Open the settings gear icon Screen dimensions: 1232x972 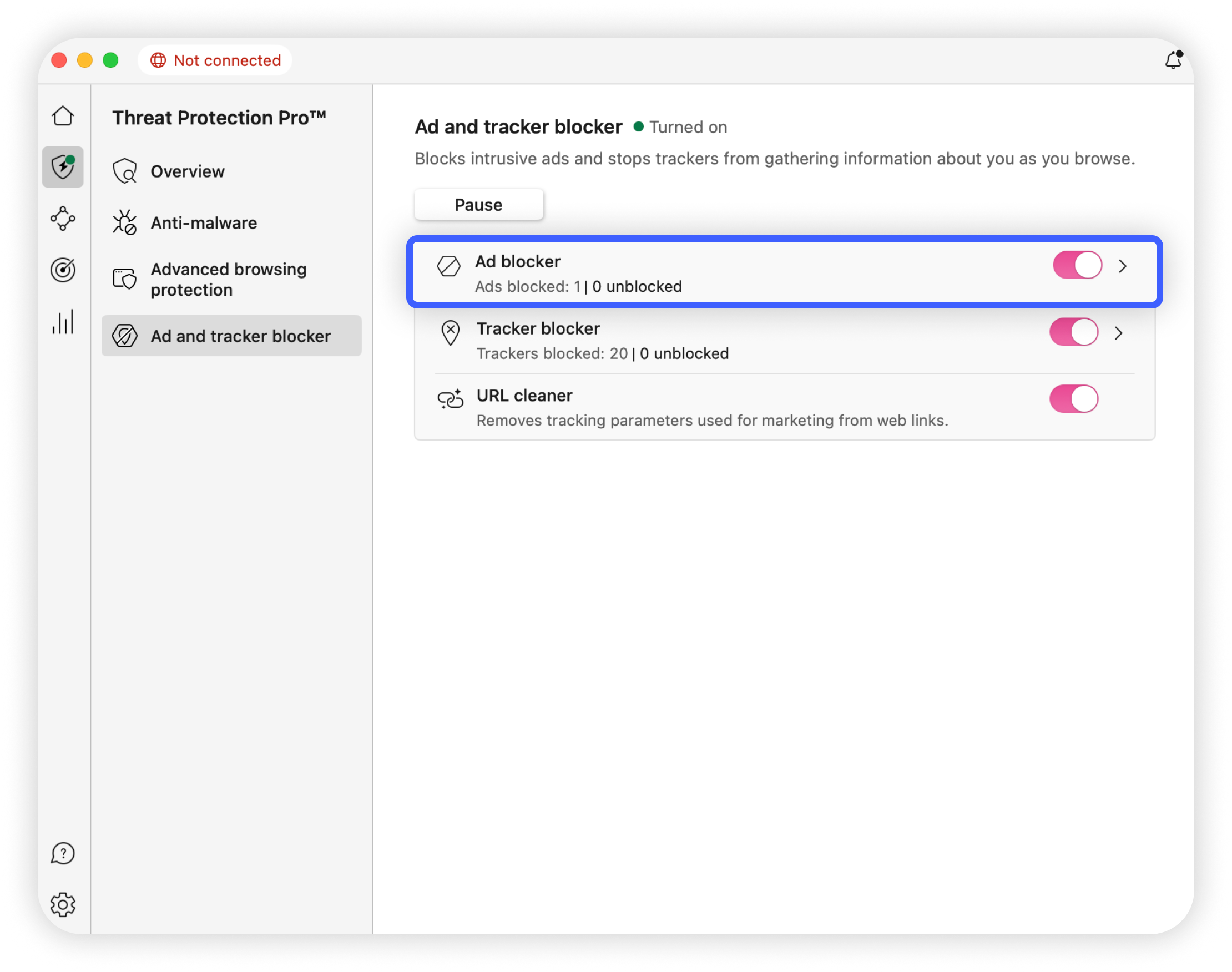(x=63, y=904)
